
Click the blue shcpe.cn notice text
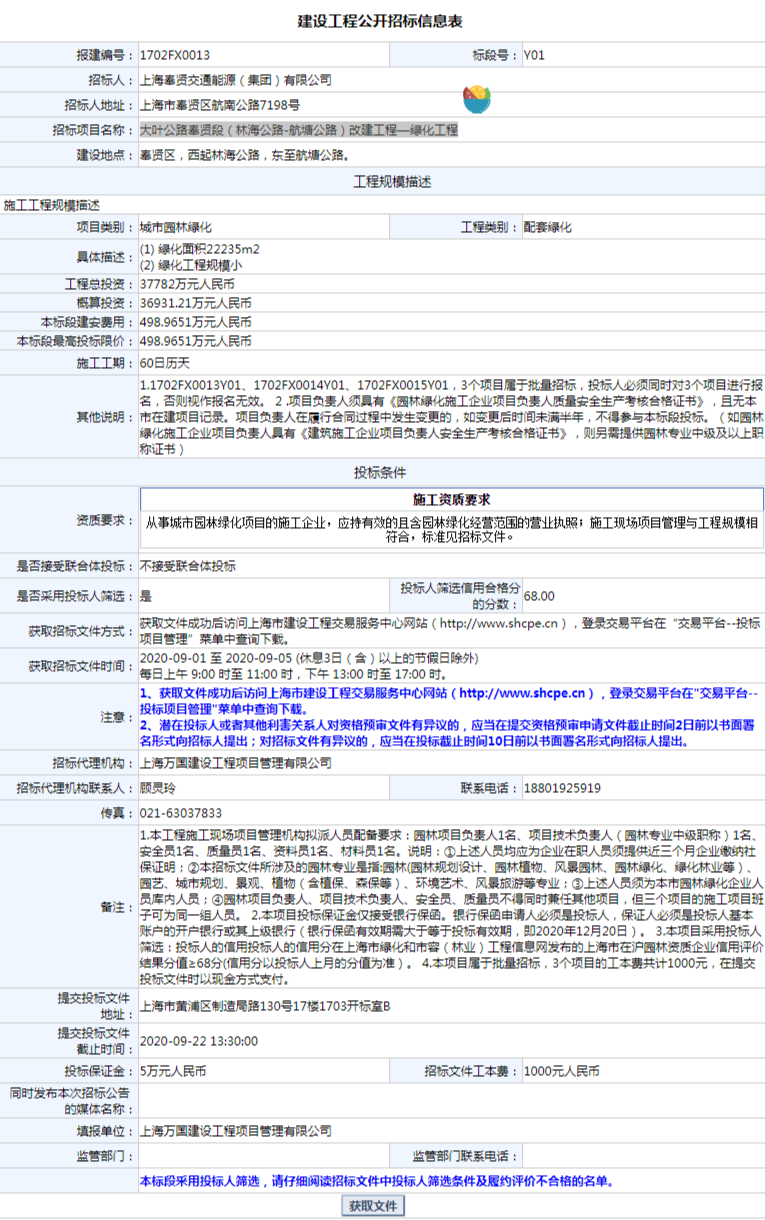pyautogui.click(x=449, y=700)
